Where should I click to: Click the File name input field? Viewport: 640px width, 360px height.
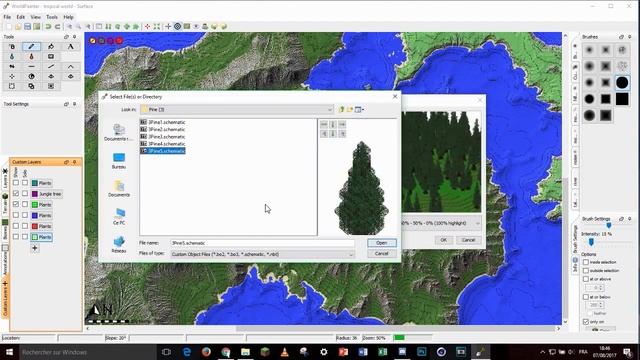coord(262,243)
